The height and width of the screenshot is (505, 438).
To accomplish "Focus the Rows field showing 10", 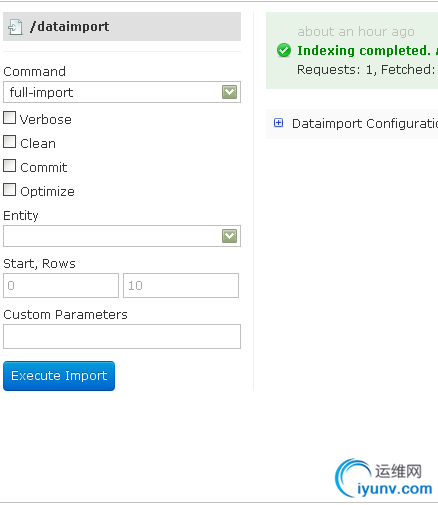I will [181, 285].
